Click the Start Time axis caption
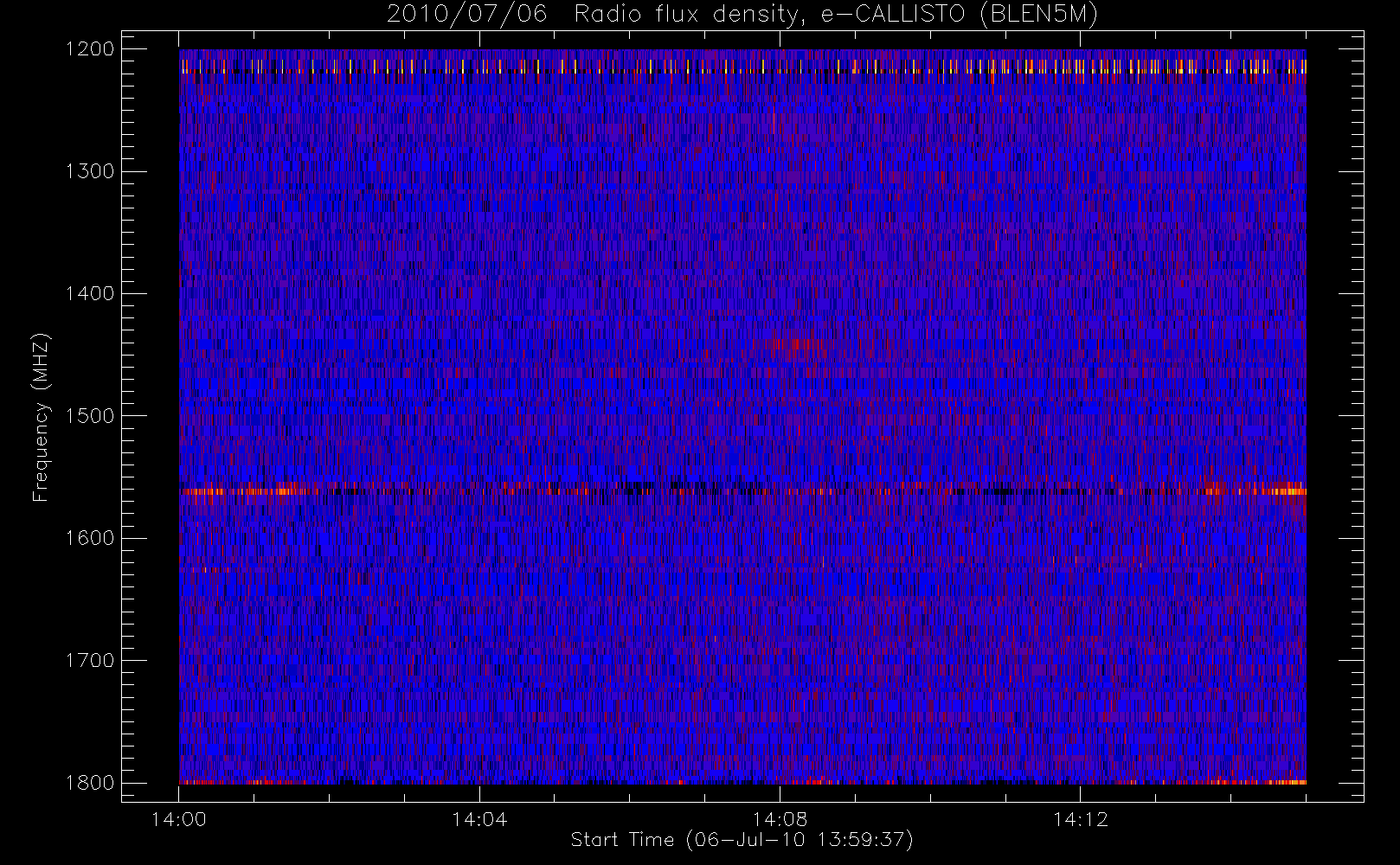The image size is (1400, 865). pos(742,840)
